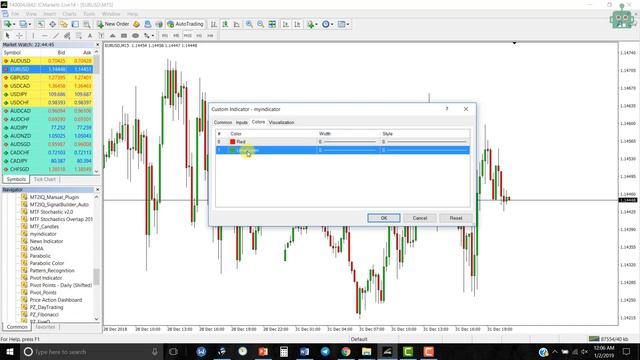Select the horizontal line drawing tool
Viewport: 640px width, 360px height.
(x=44, y=36)
